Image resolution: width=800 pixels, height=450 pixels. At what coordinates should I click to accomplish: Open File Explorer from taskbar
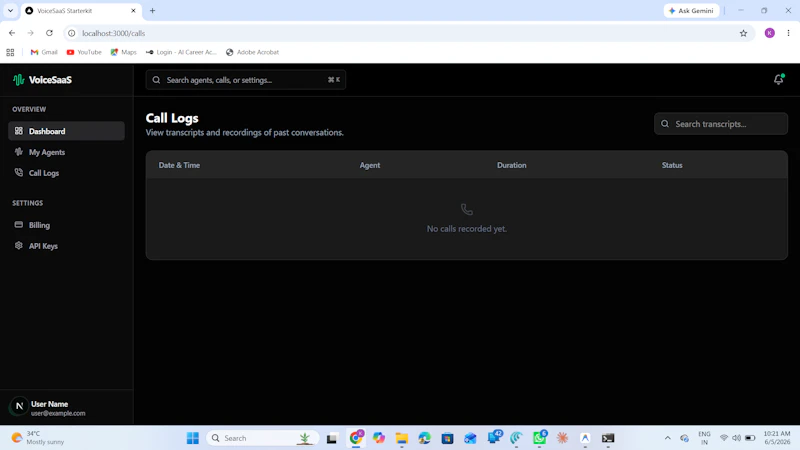(x=402, y=438)
